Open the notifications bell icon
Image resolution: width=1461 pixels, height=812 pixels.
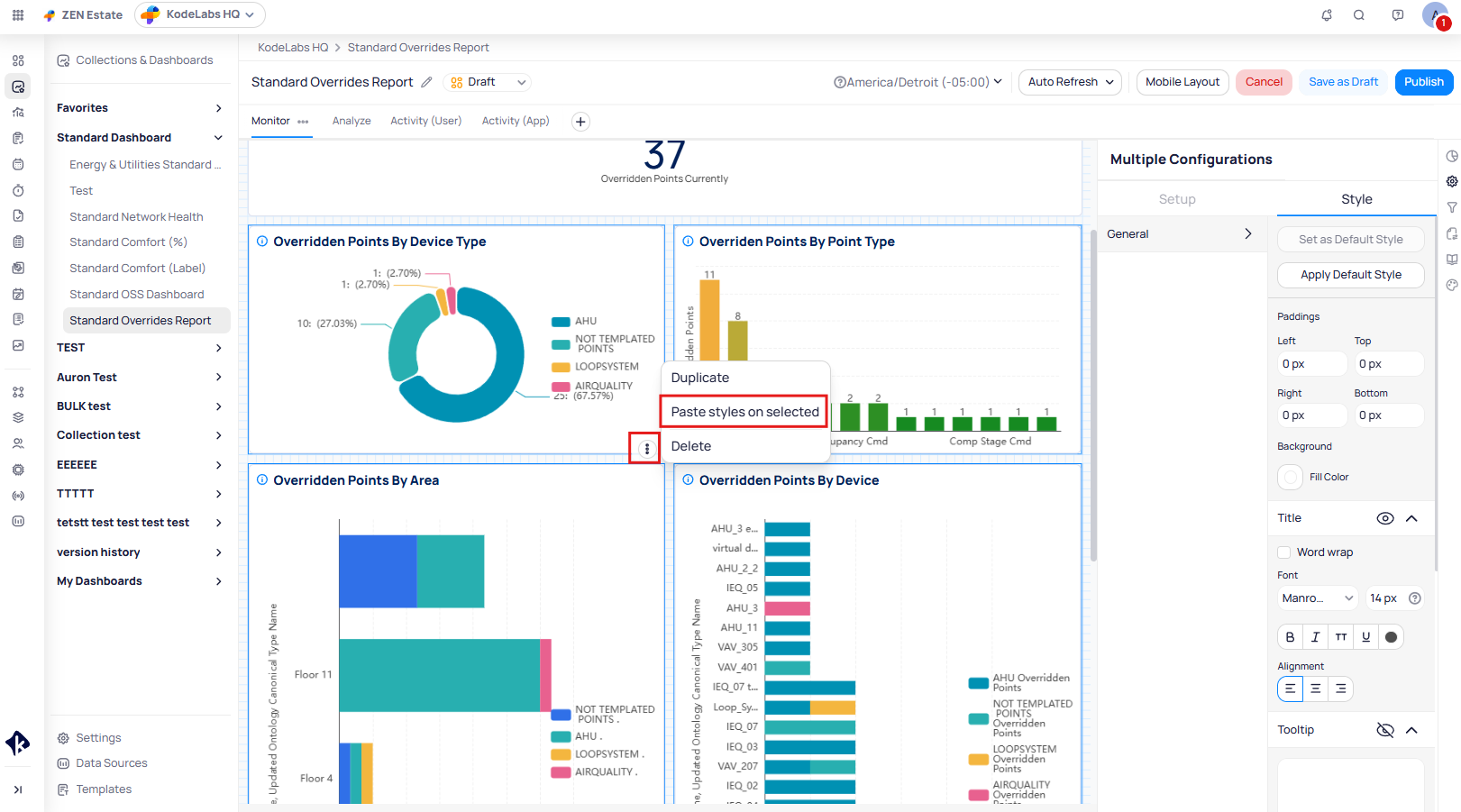pos(1327,15)
